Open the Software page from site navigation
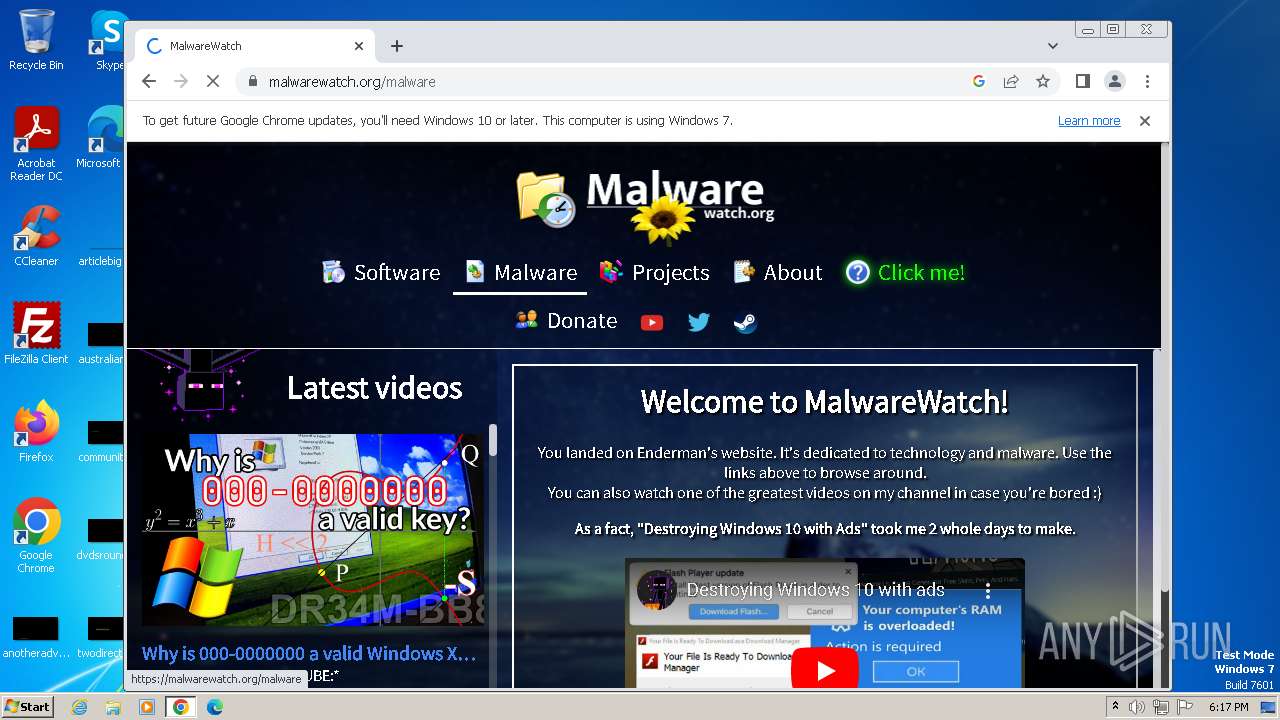The height and width of the screenshot is (720, 1280). [381, 272]
